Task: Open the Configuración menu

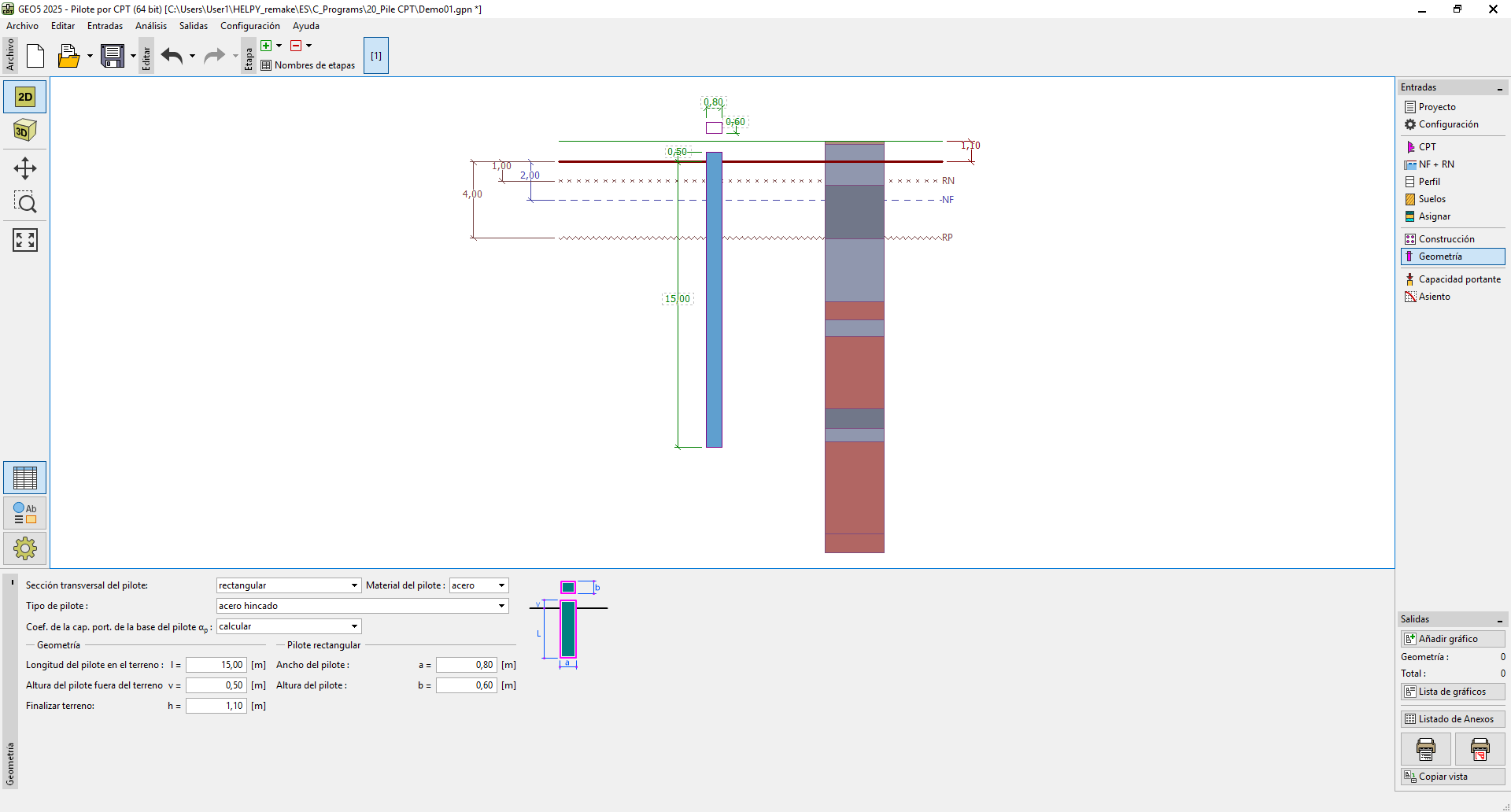Action: tap(249, 26)
